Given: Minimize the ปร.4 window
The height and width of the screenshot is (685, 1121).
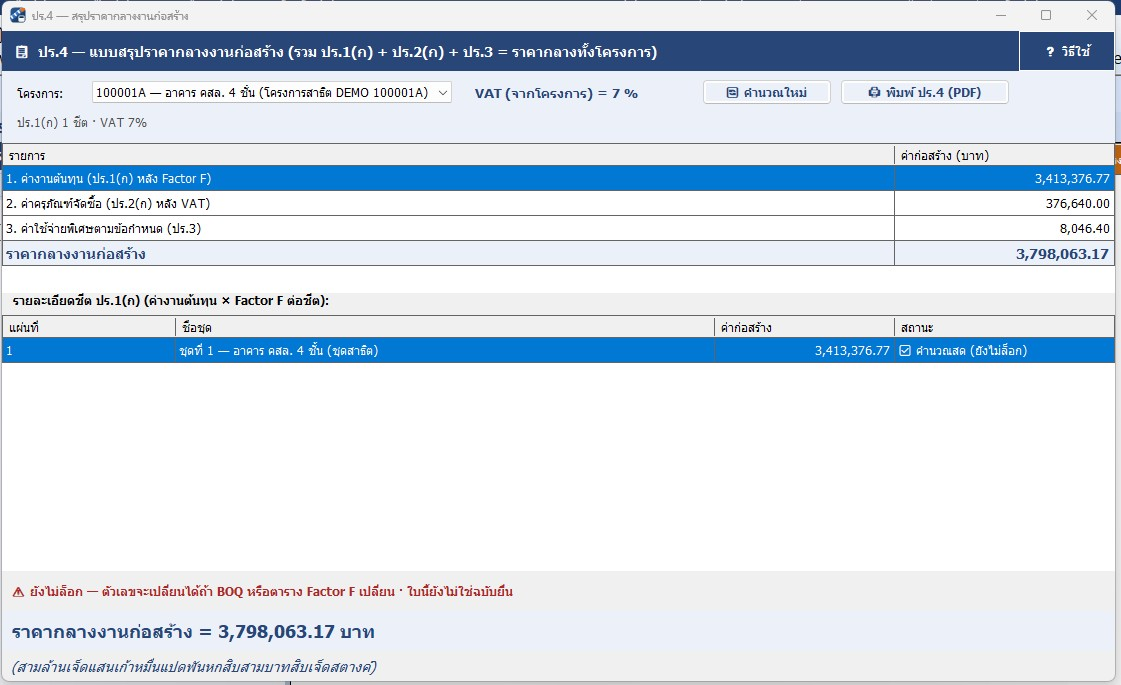Looking at the screenshot, I should coord(1001,15).
